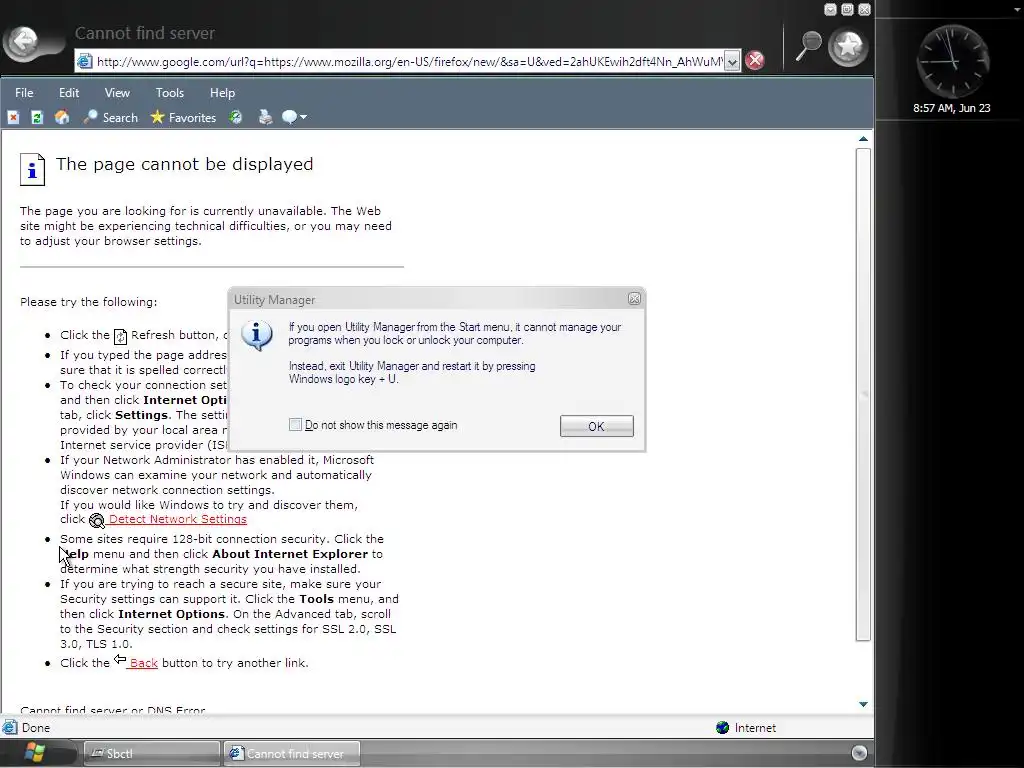The width and height of the screenshot is (1024, 768).
Task: Click the Refresh toolbar icon with green arrows
Action: click(x=37, y=118)
